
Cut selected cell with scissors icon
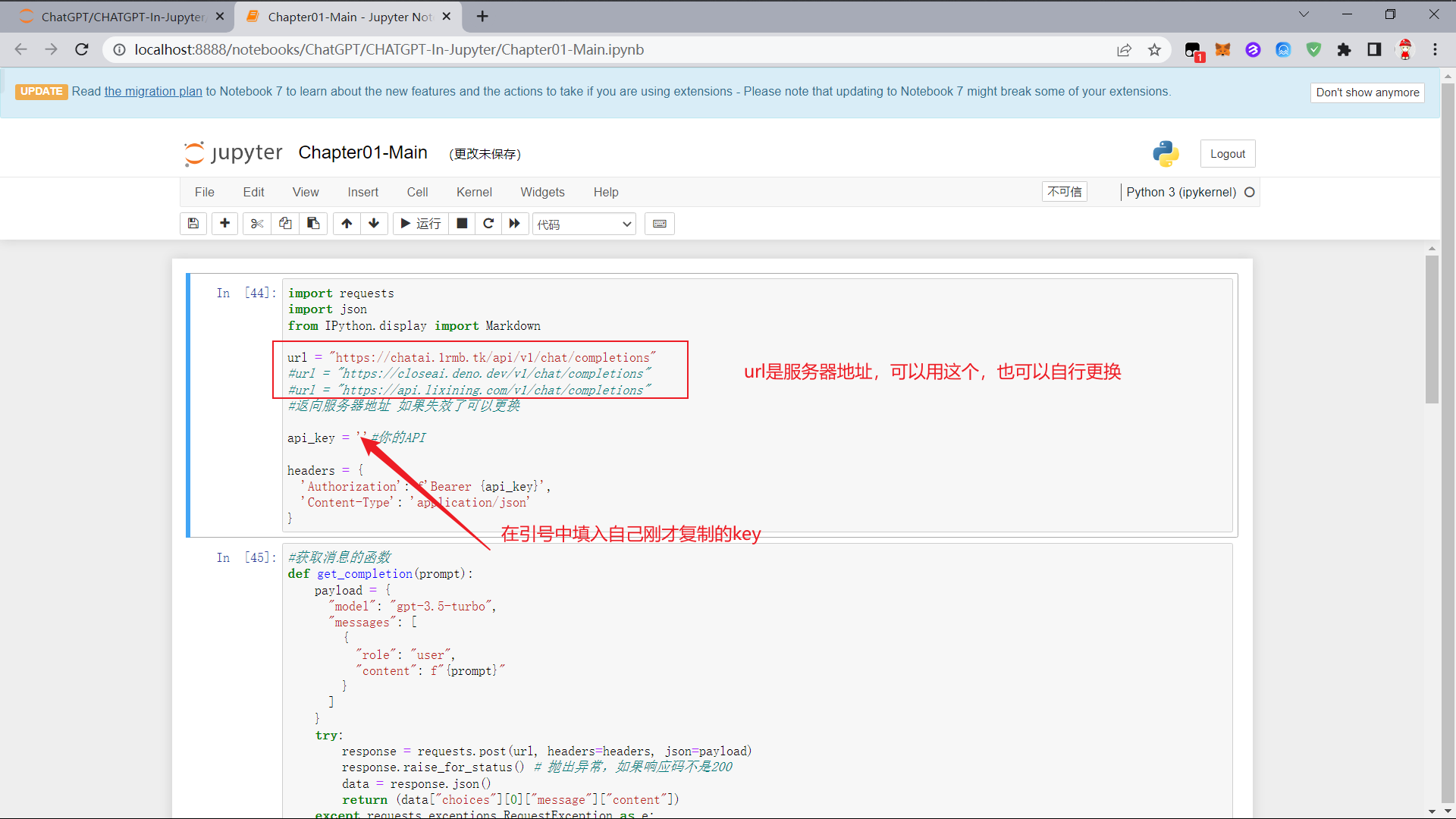257,224
